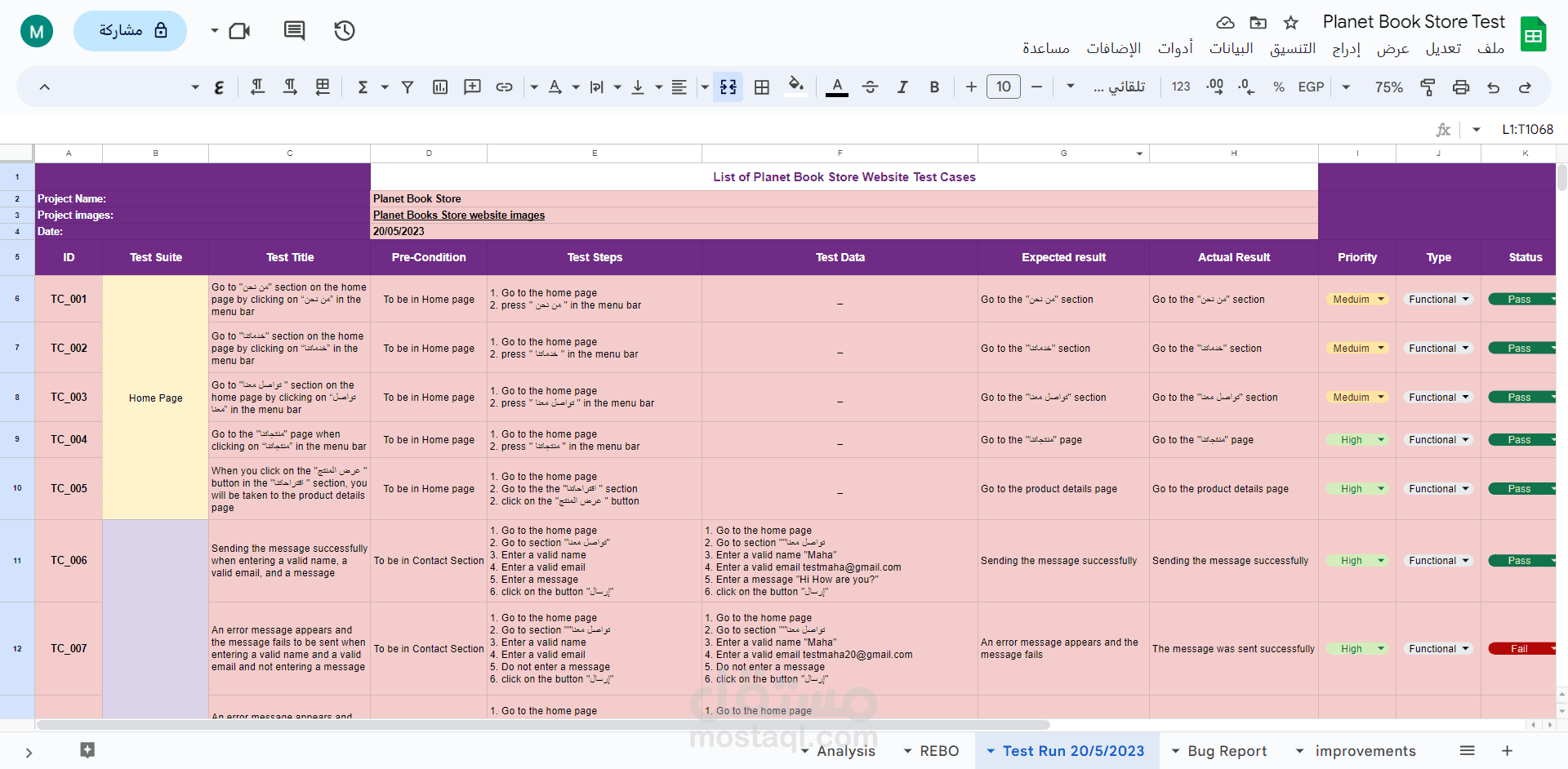Click the vertical align icon
The height and width of the screenshot is (769, 1568).
[x=638, y=87]
